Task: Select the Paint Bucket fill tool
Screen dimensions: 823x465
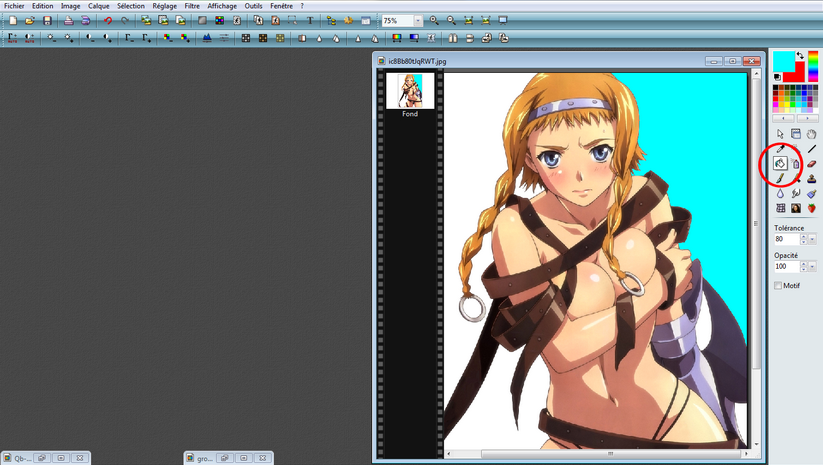Action: point(780,164)
